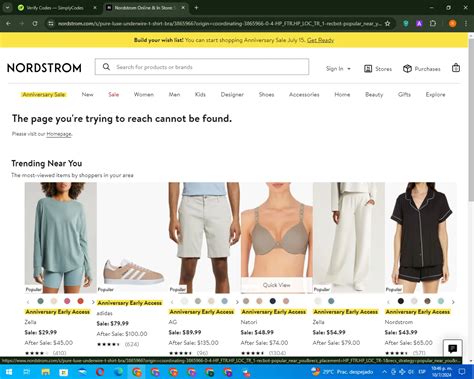
Task: Open weather widget 29°C in taskbar
Action: point(342,371)
